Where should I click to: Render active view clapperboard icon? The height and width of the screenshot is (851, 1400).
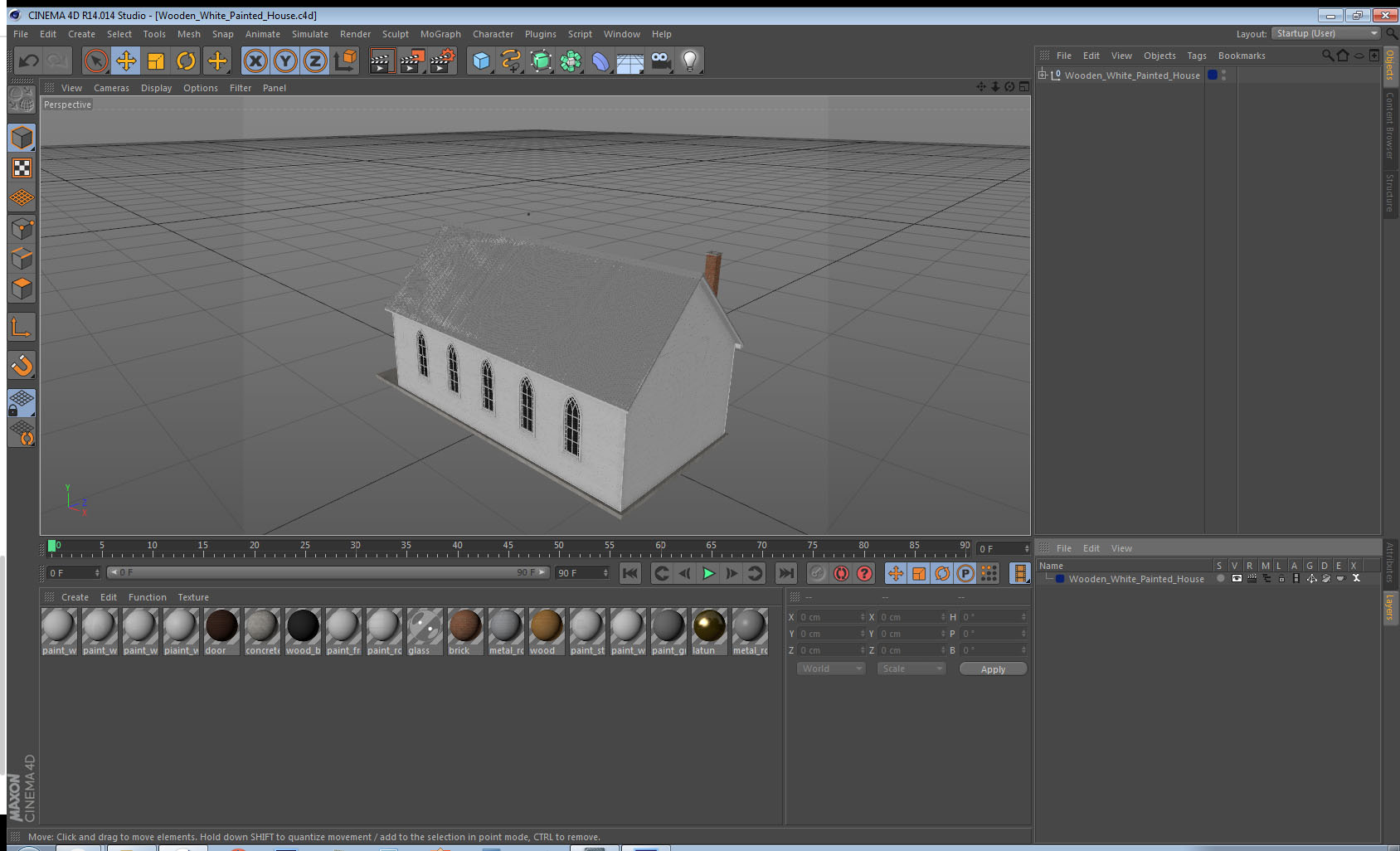pos(381,61)
